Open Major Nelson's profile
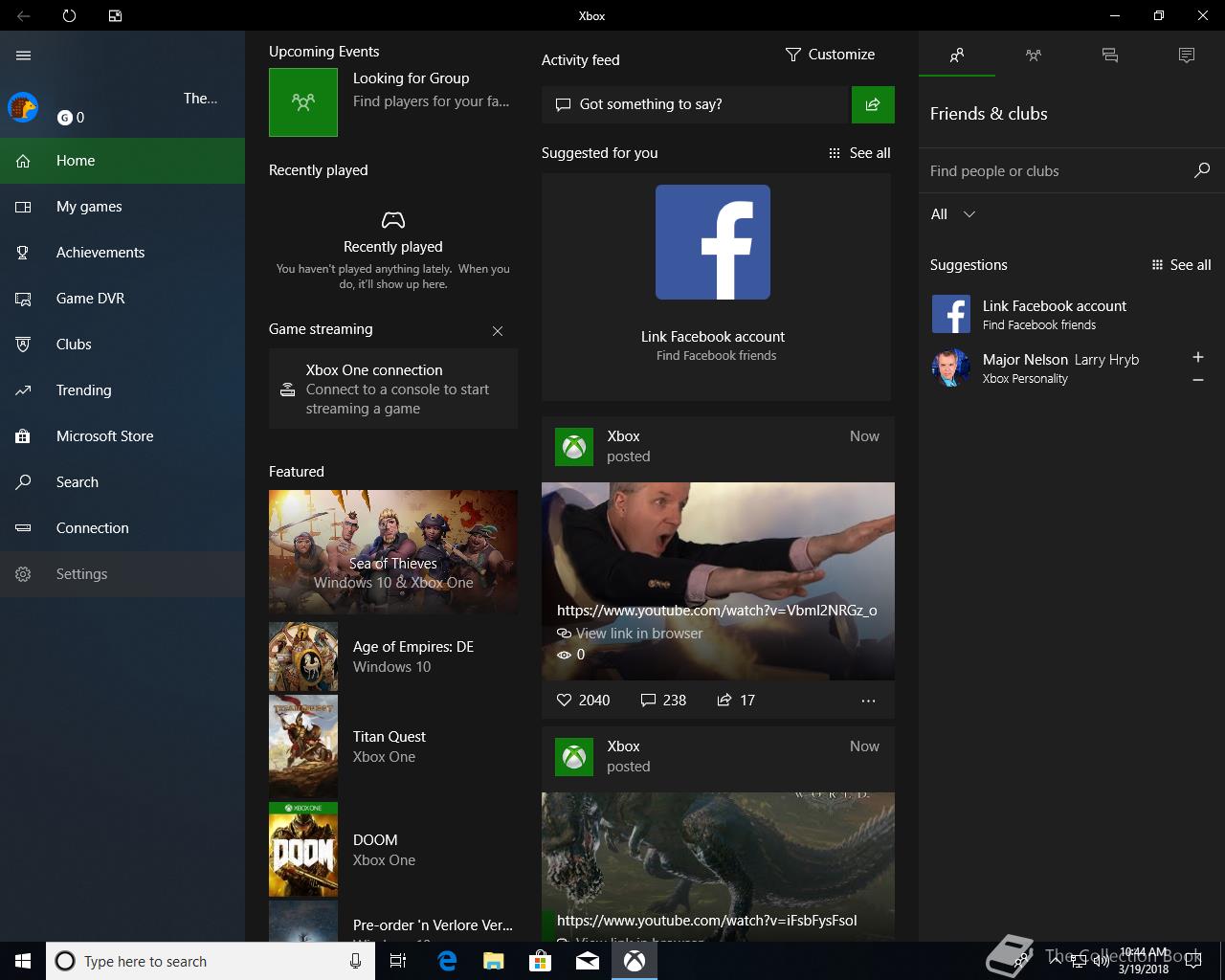This screenshot has height=980, width=1225. [1053, 367]
